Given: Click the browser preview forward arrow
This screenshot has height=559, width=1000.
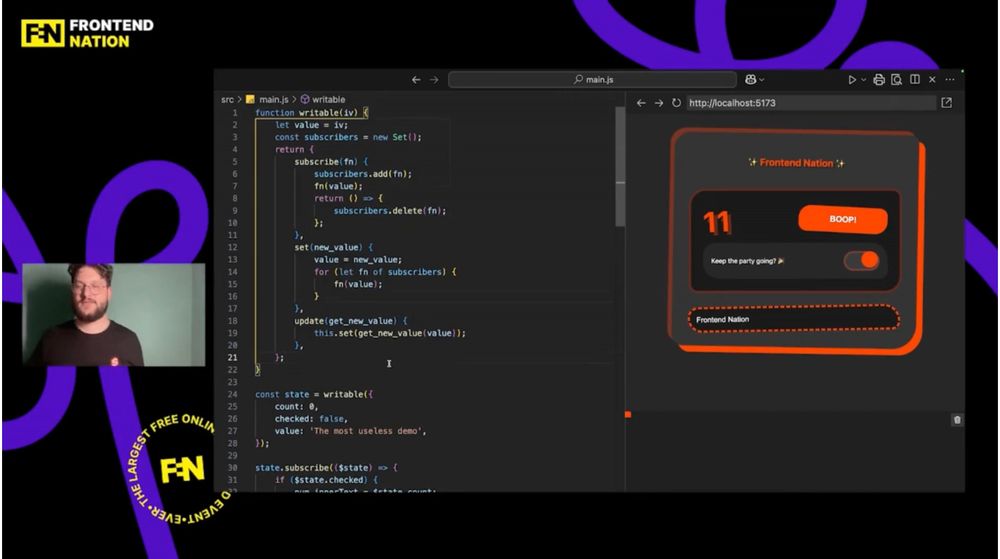Looking at the screenshot, I should coord(659,103).
